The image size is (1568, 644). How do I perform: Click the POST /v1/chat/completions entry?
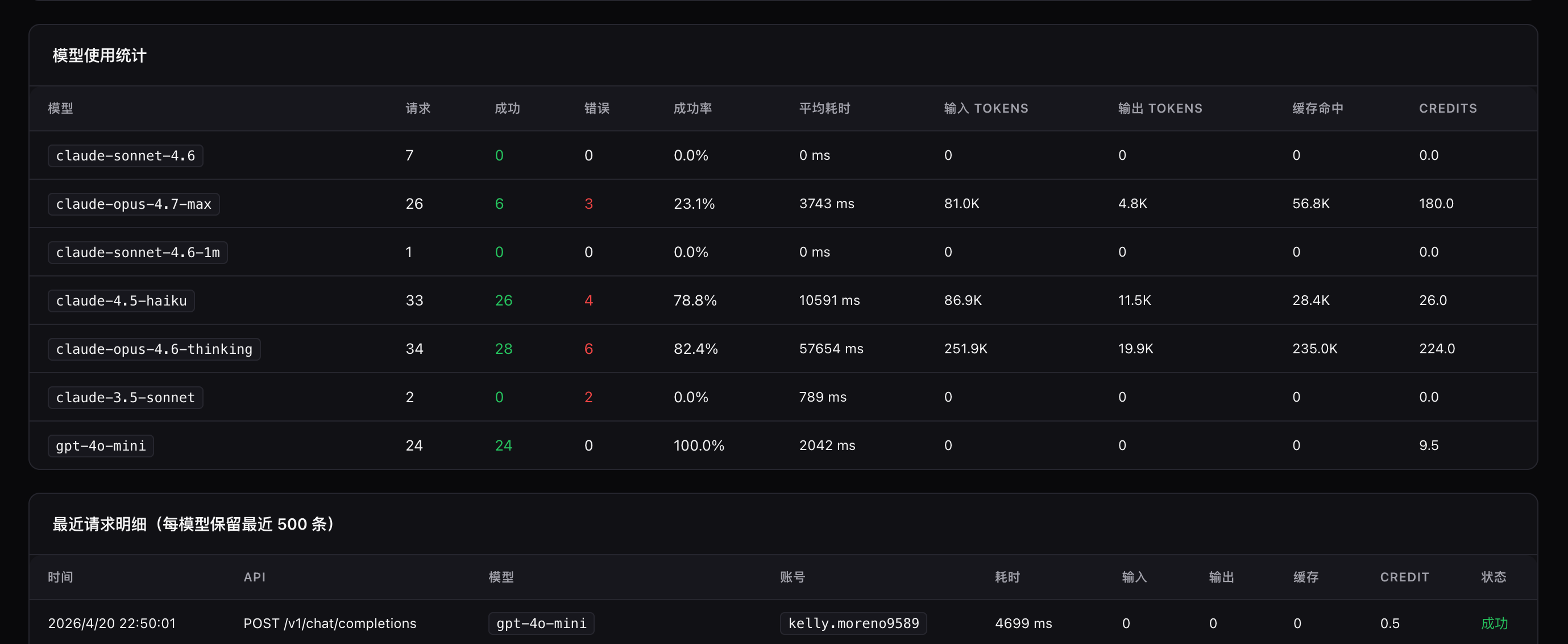(x=329, y=624)
